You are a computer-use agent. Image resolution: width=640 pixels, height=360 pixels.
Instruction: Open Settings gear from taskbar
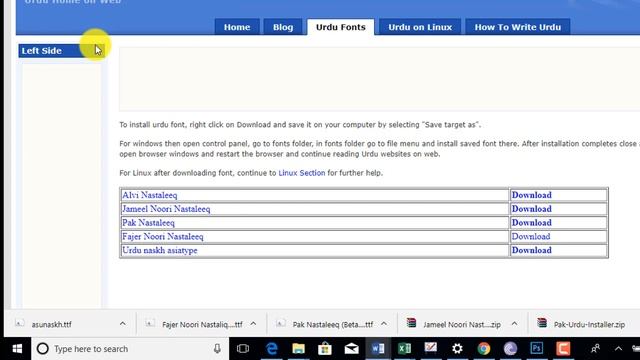point(457,349)
